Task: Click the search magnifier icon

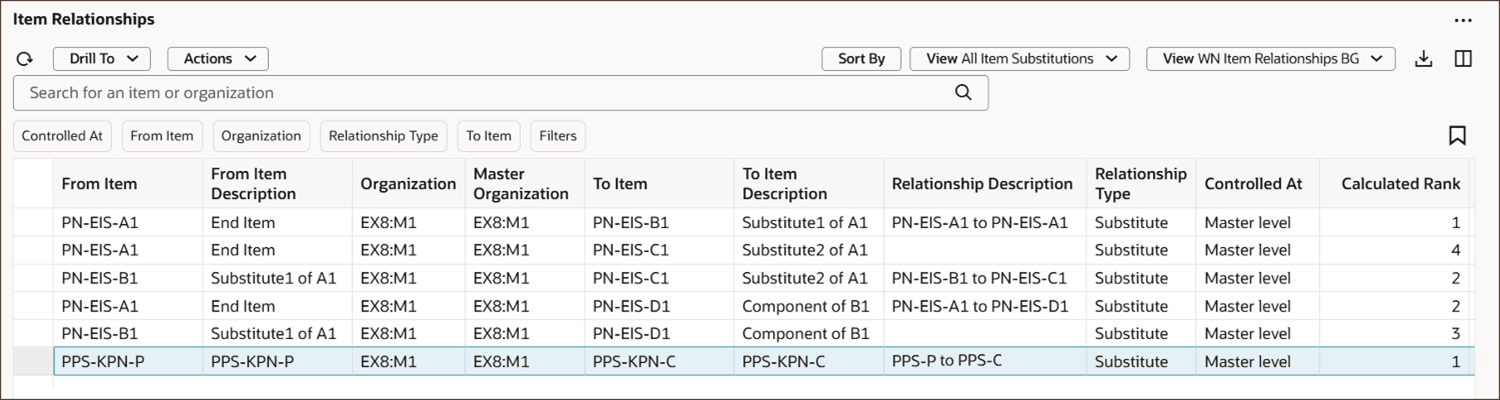Action: click(x=963, y=93)
